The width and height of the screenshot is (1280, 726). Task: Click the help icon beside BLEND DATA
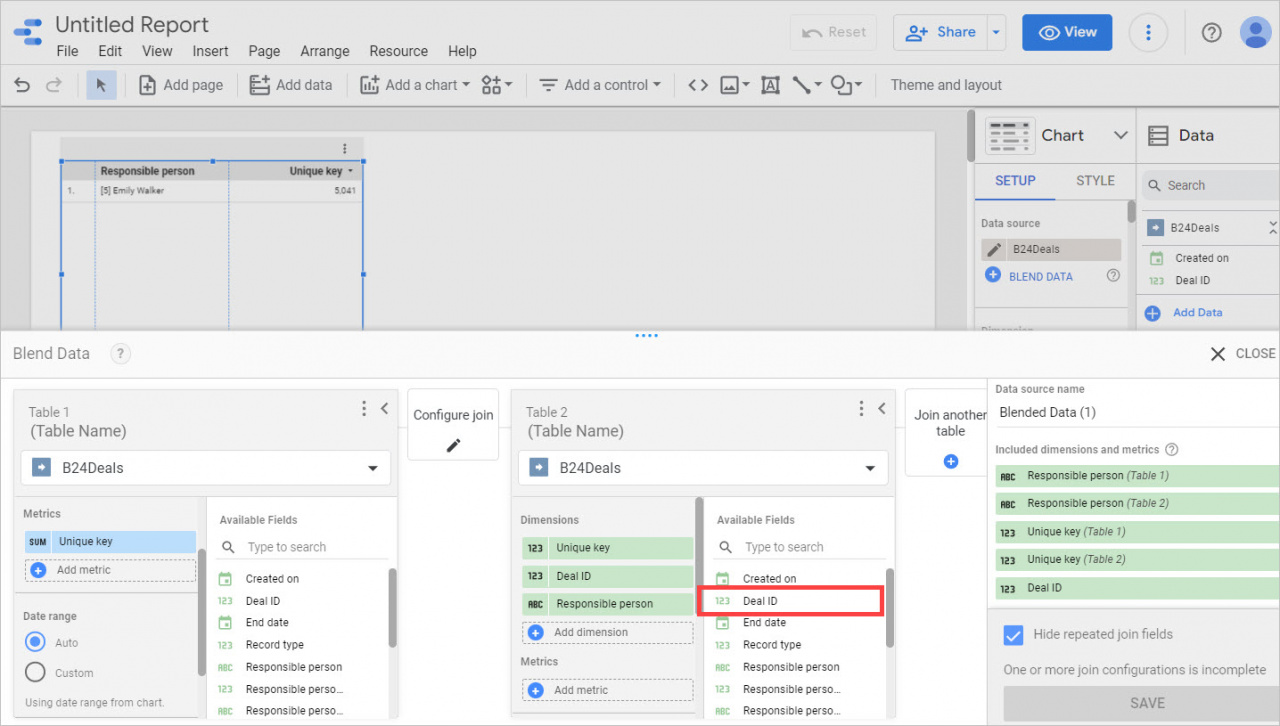point(1112,276)
